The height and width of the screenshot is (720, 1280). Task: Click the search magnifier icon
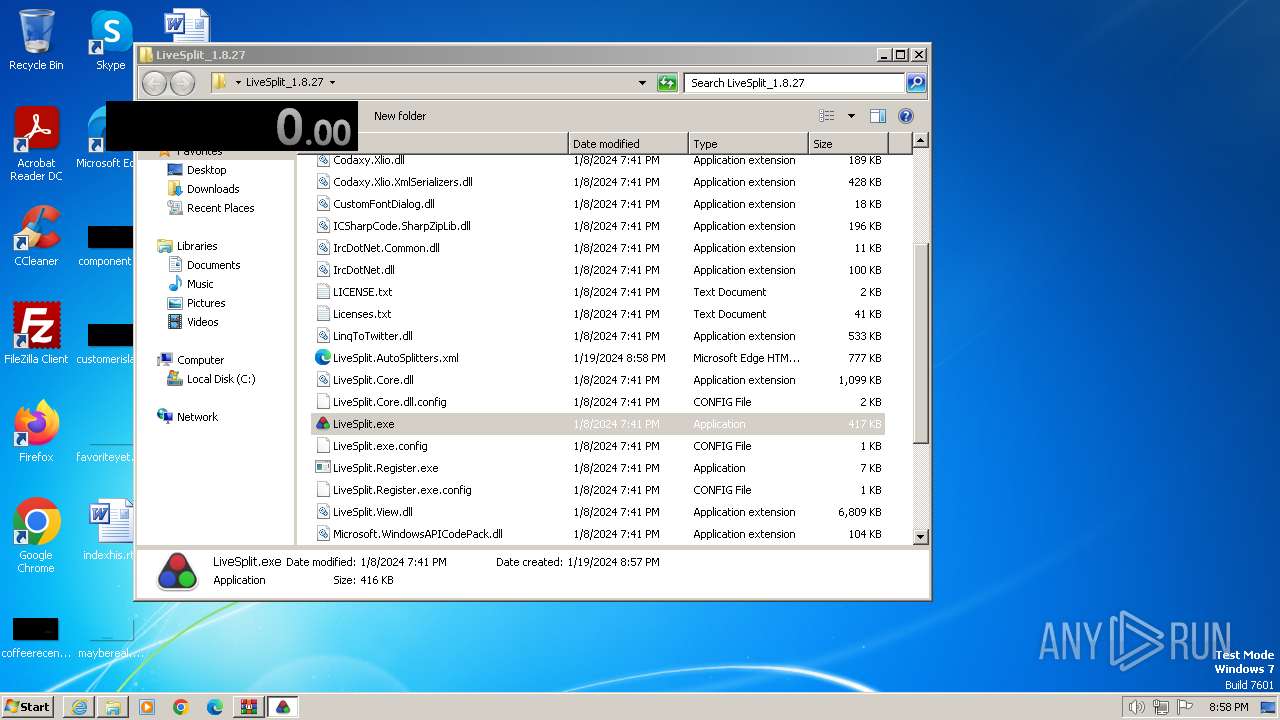coord(916,83)
